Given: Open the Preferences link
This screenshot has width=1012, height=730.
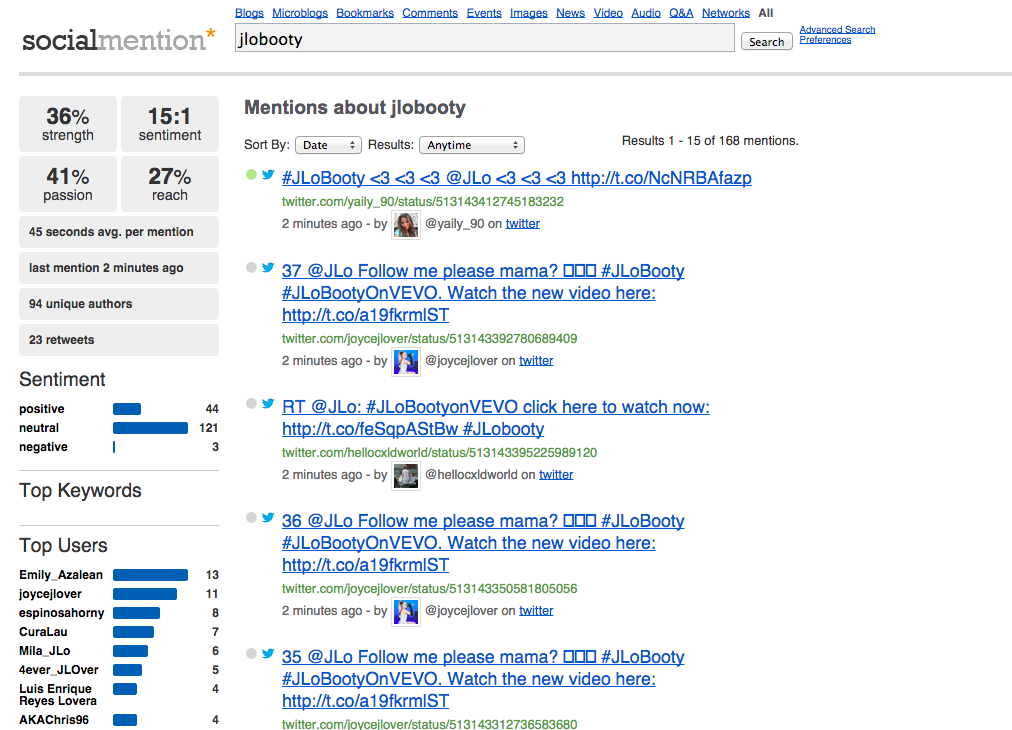Looking at the screenshot, I should 825,40.
